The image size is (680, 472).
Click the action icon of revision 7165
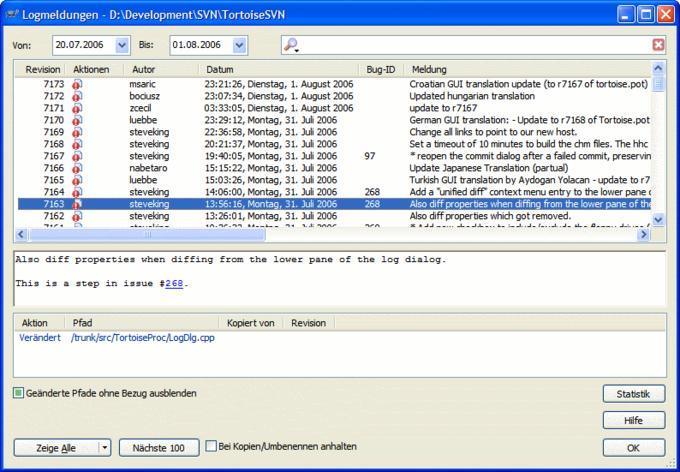coord(77,180)
